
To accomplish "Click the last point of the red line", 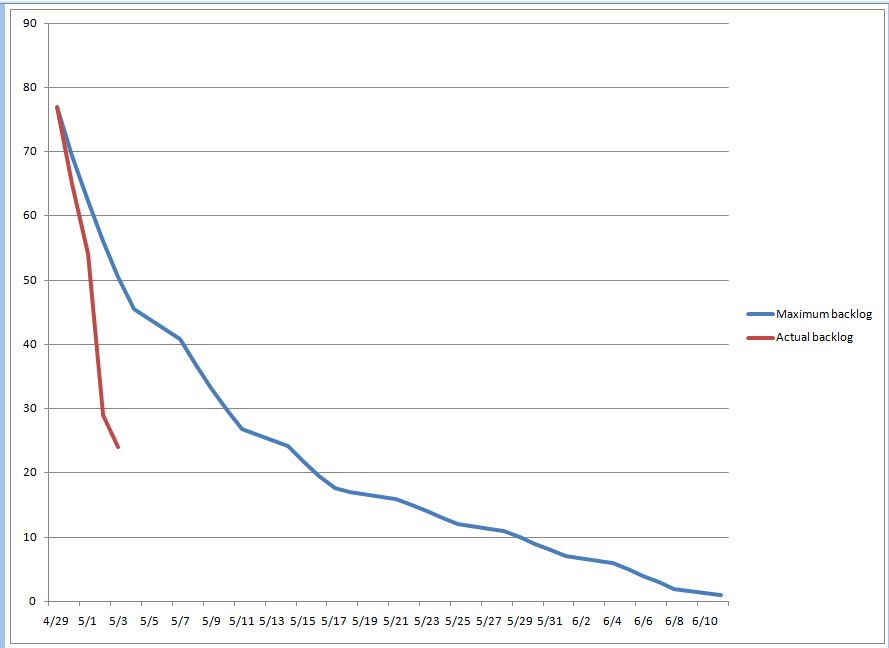I will click(118, 447).
